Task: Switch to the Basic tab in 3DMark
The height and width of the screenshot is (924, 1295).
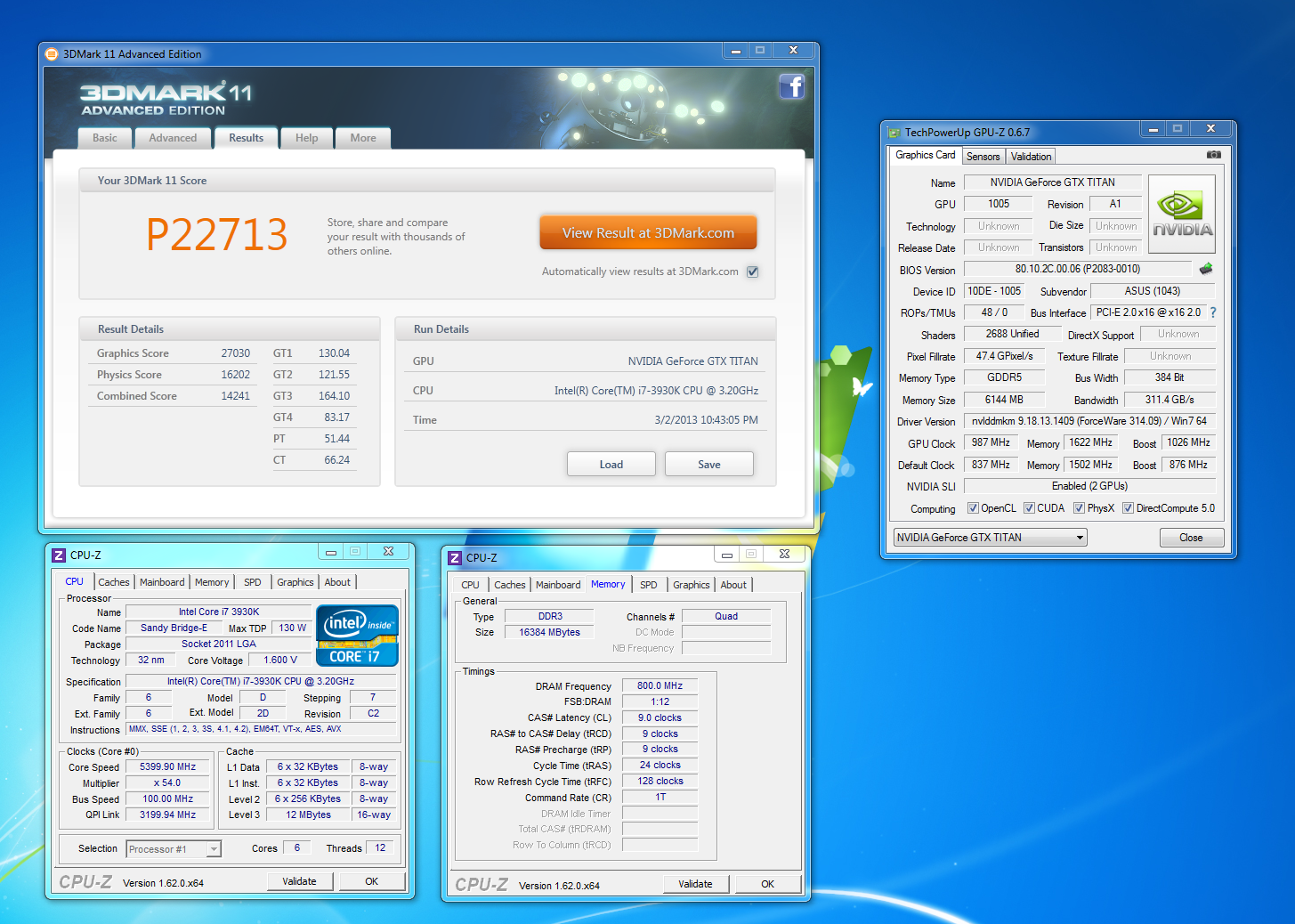Action: point(105,138)
